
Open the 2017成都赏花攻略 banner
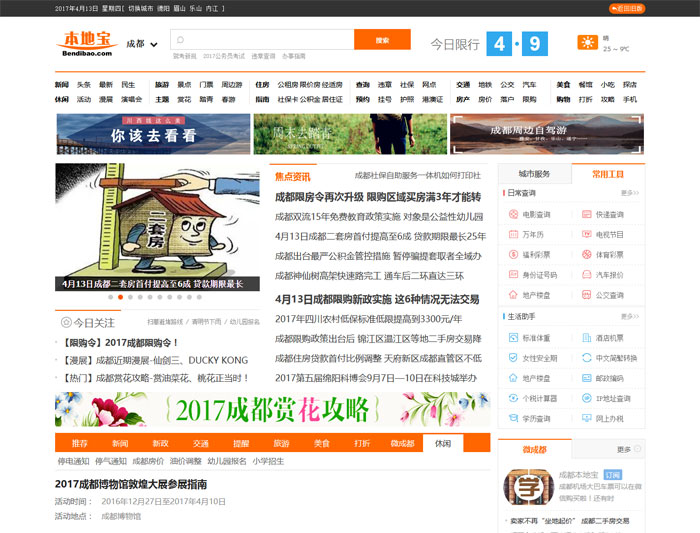(272, 408)
